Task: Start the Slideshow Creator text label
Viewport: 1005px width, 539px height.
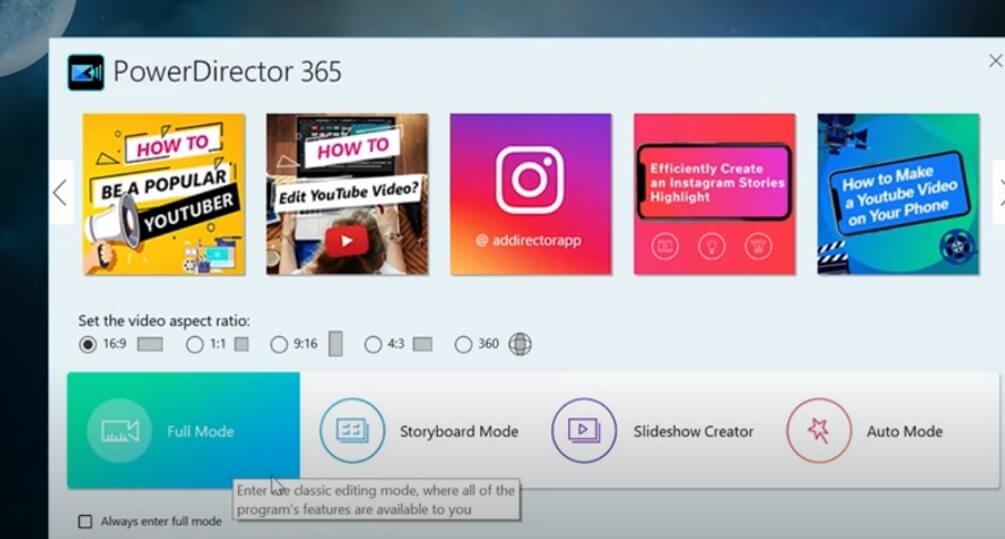Action: [x=694, y=431]
